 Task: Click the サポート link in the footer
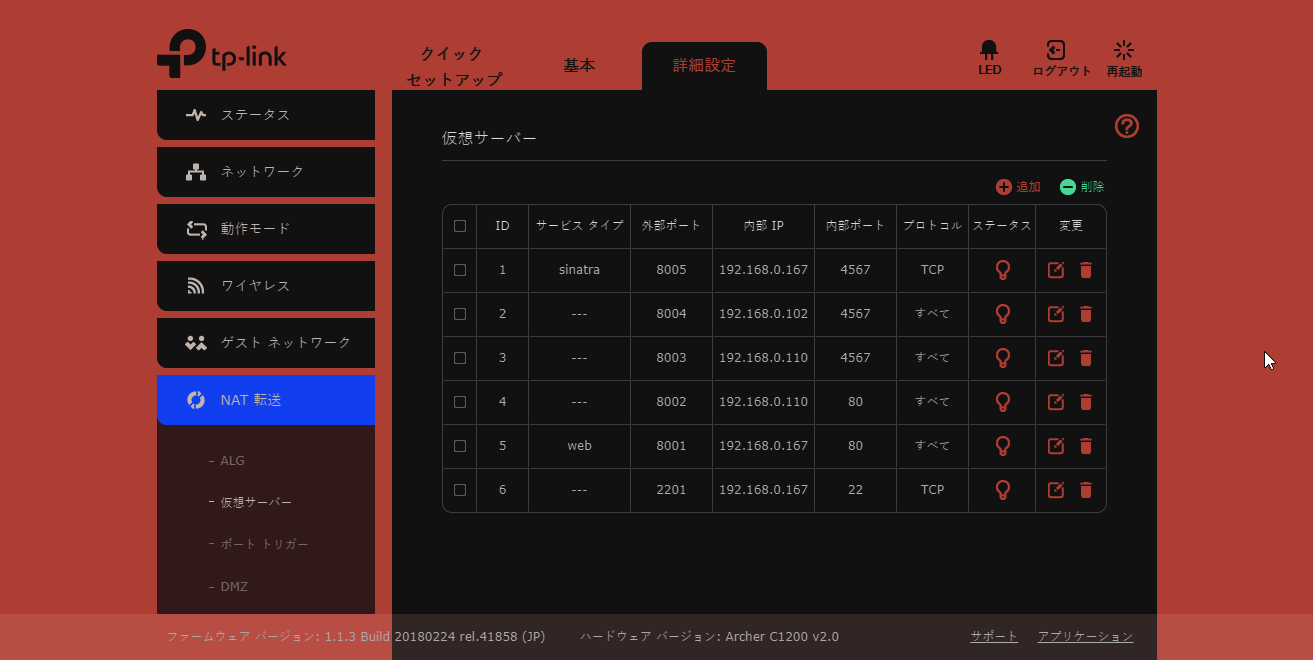[992, 635]
